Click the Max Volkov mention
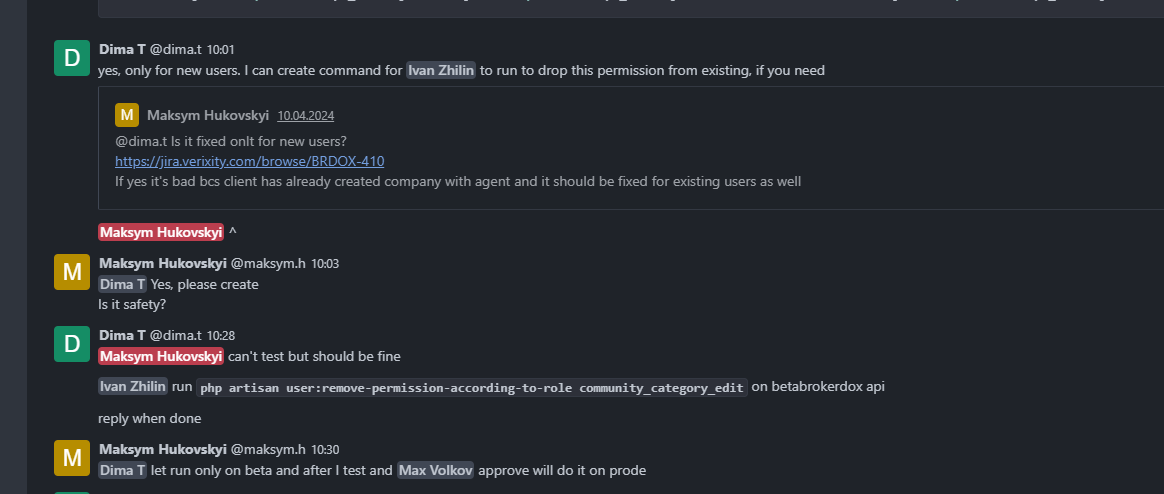This screenshot has width=1164, height=494. pyautogui.click(x=436, y=470)
